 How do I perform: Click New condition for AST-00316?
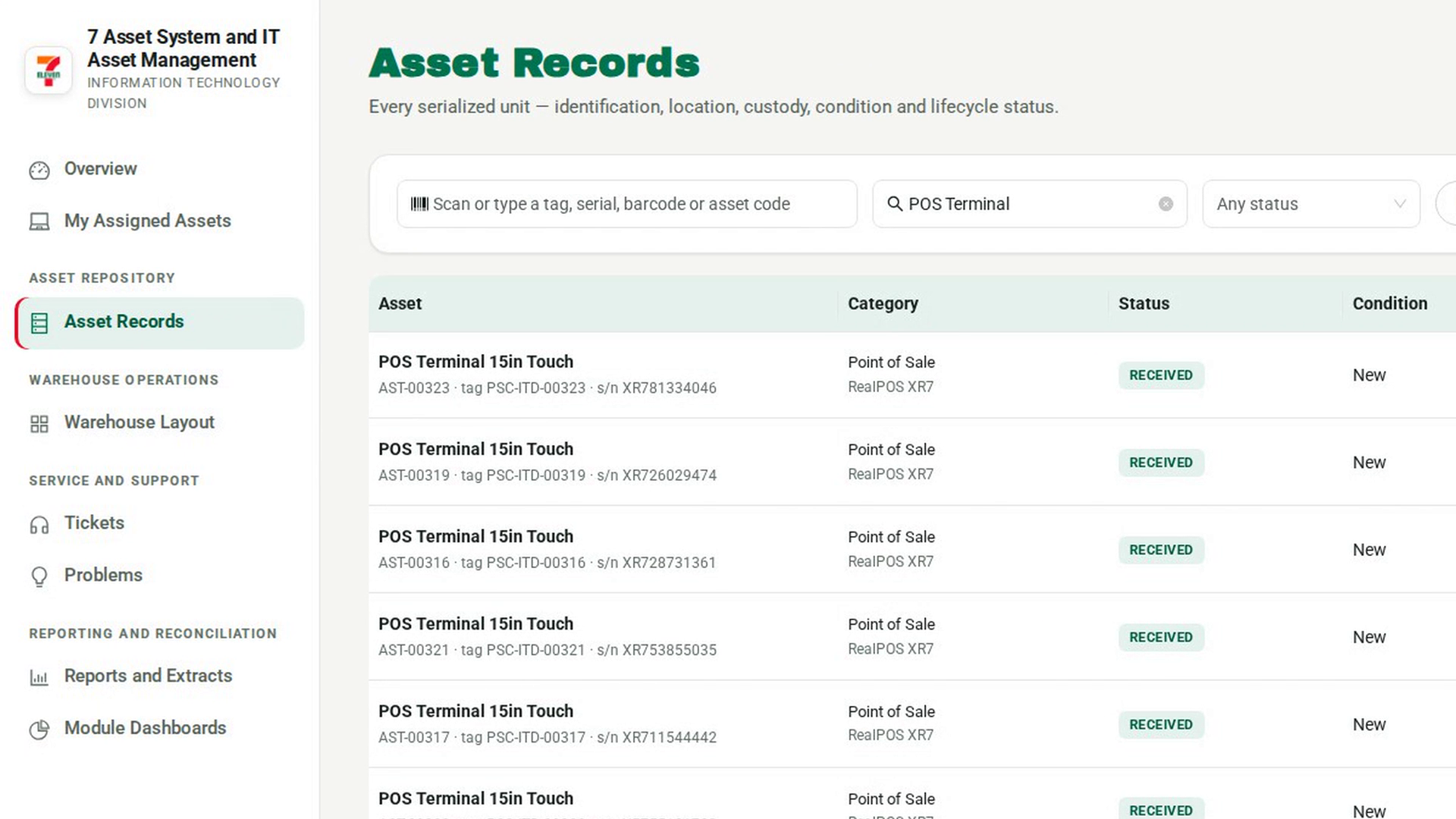click(x=1369, y=550)
